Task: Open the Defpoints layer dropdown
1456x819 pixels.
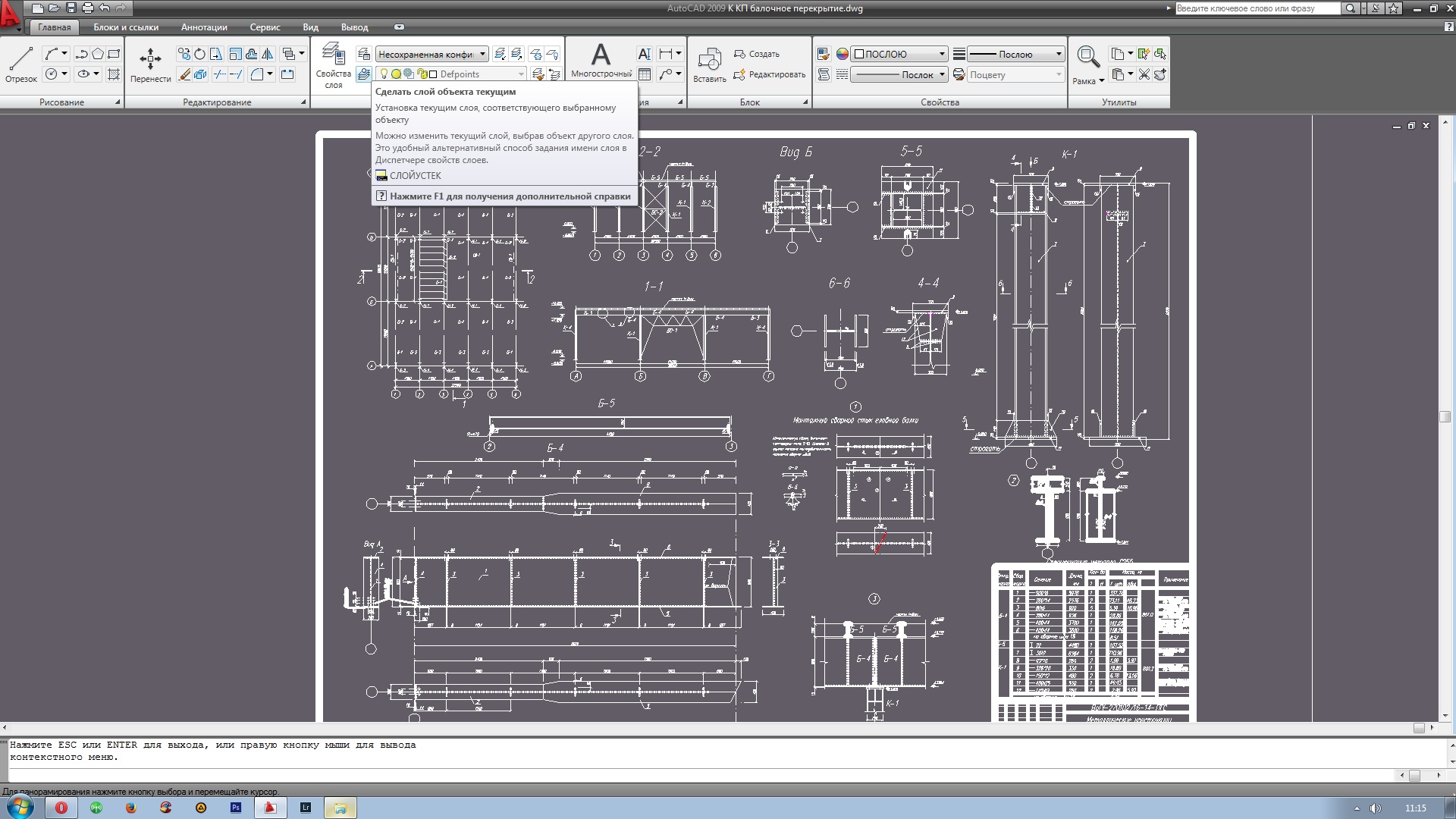Action: (x=521, y=74)
